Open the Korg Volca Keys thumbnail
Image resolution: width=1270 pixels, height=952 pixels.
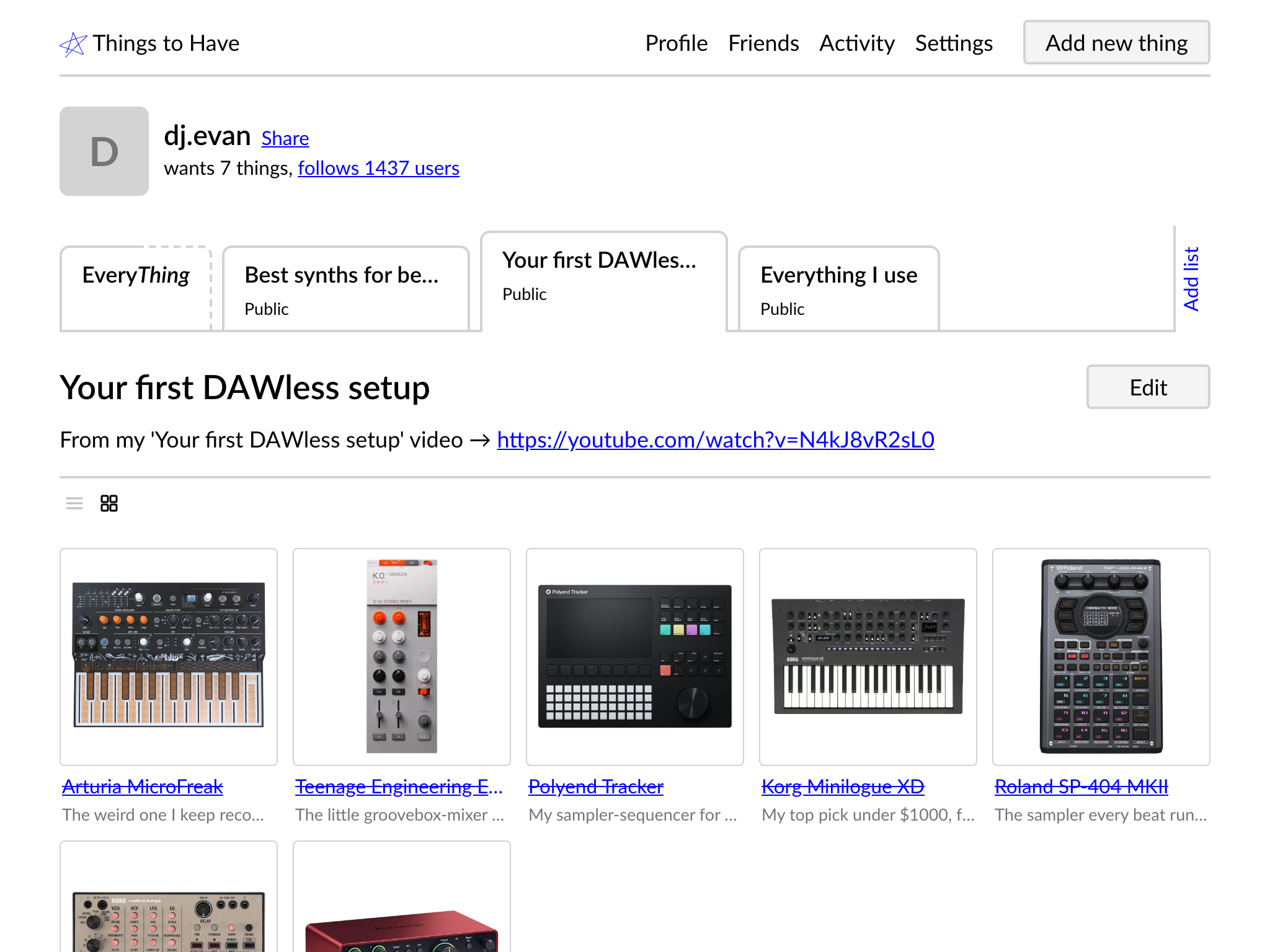pyautogui.click(x=169, y=897)
